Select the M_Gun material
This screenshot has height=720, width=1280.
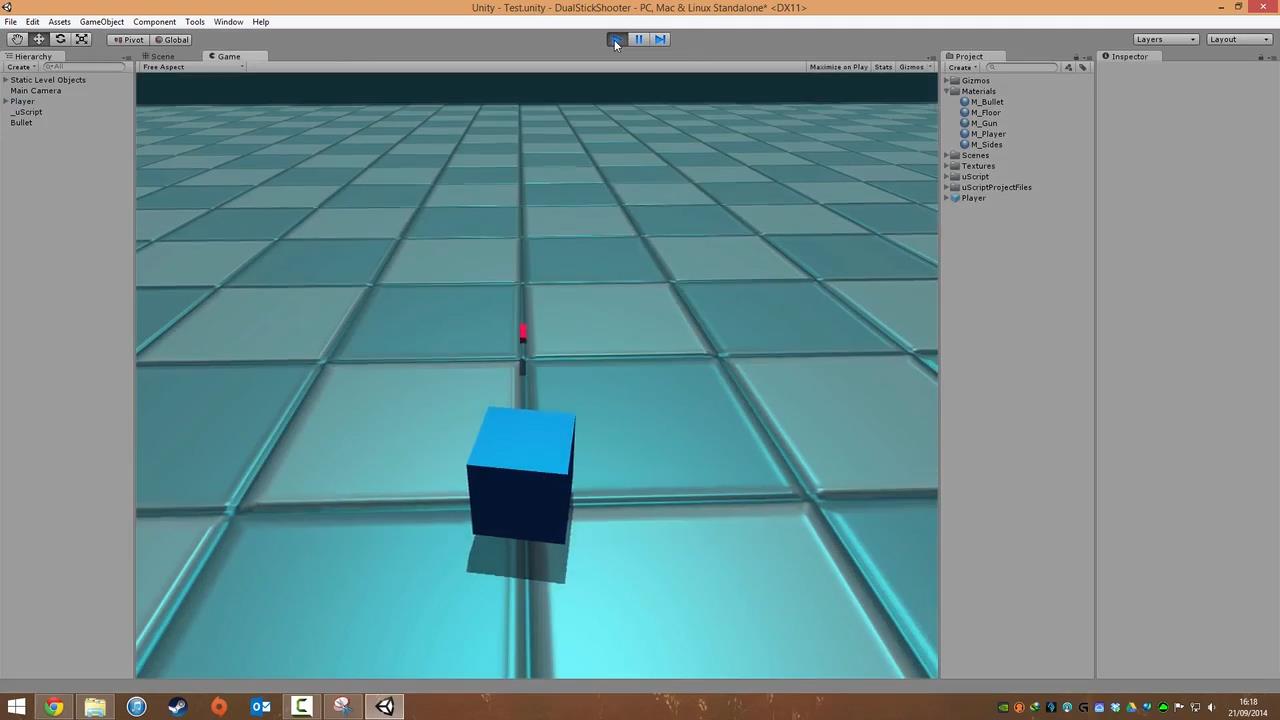978,124
